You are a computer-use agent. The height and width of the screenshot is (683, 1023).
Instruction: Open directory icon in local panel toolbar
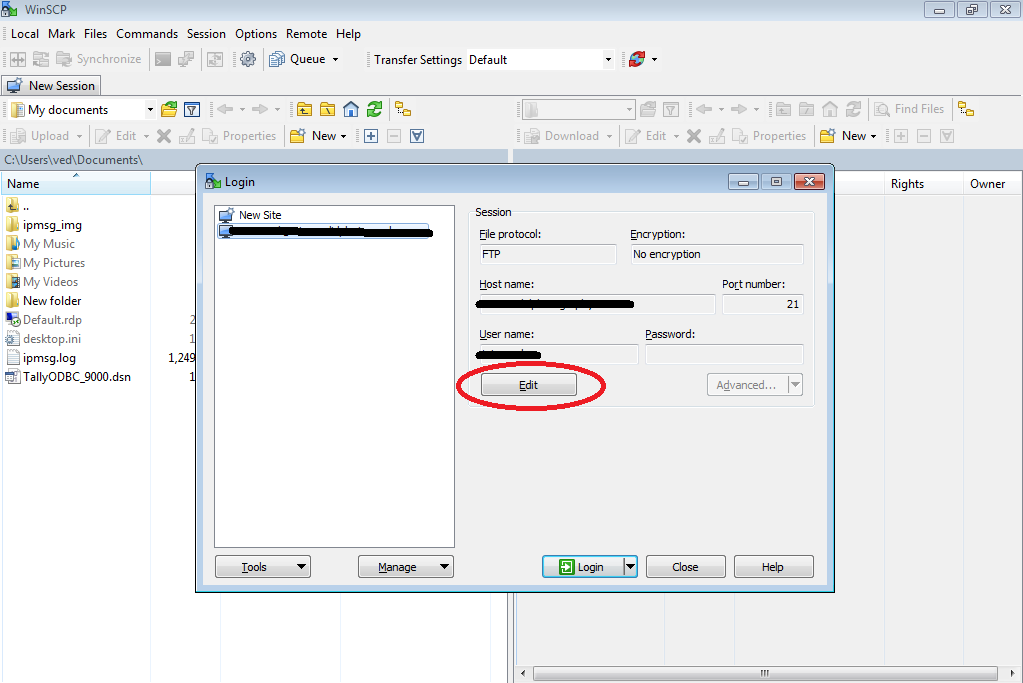click(x=169, y=110)
